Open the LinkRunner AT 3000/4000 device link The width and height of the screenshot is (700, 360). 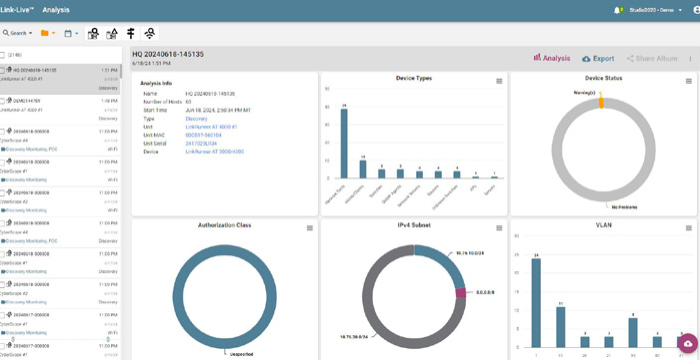tap(215, 152)
